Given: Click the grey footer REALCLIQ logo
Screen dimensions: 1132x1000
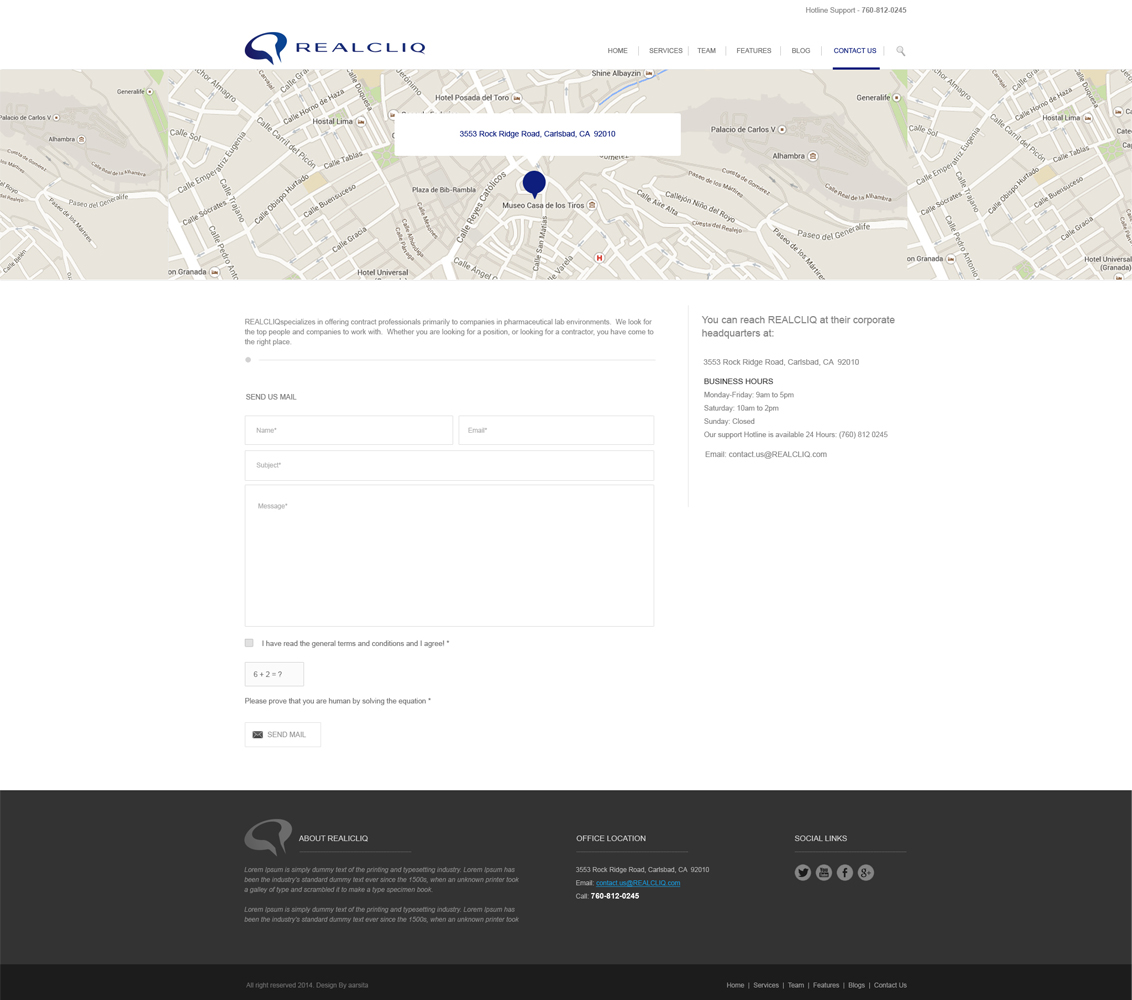Looking at the screenshot, I should point(268,837).
